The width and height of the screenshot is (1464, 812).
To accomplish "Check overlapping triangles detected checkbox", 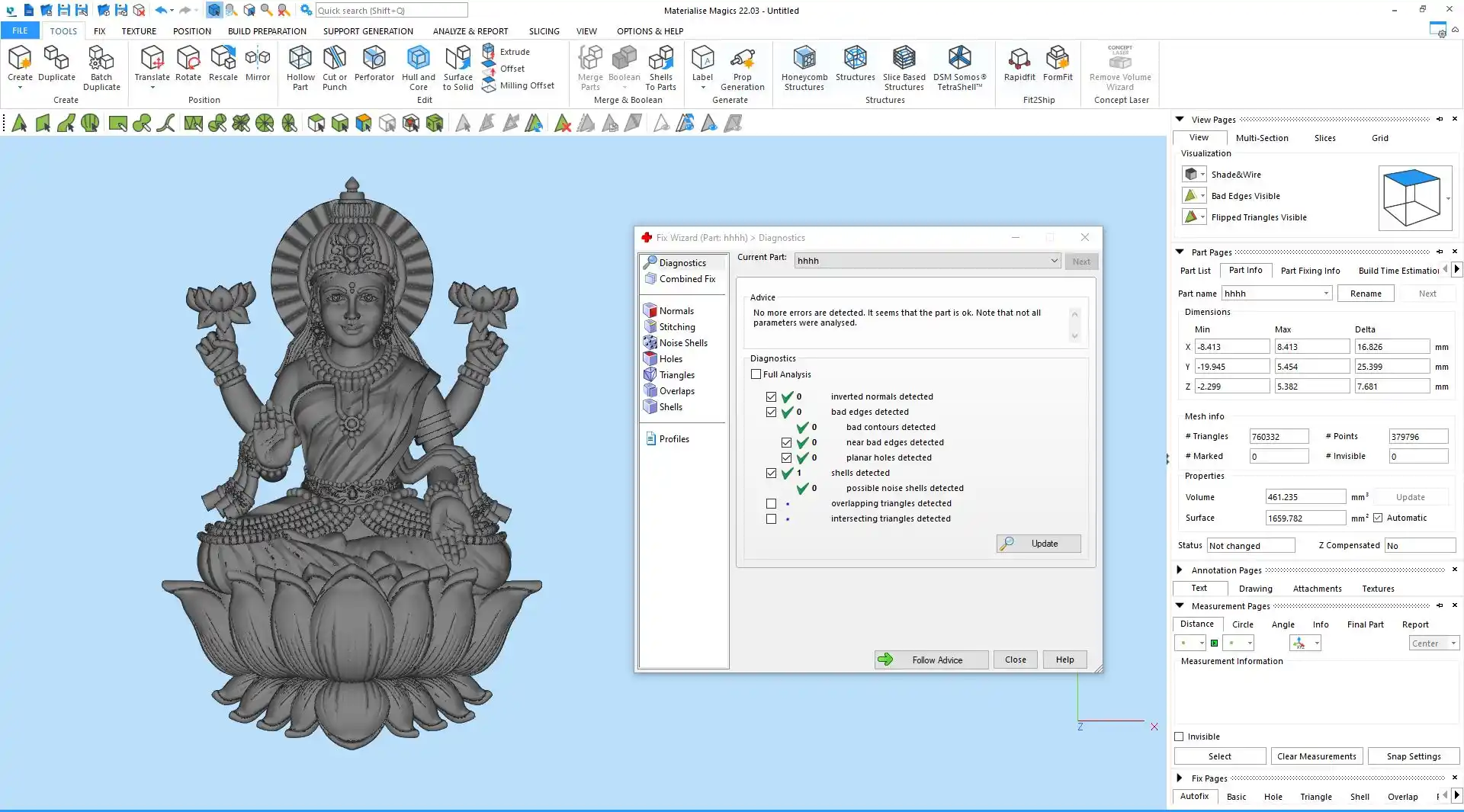I will (771, 504).
